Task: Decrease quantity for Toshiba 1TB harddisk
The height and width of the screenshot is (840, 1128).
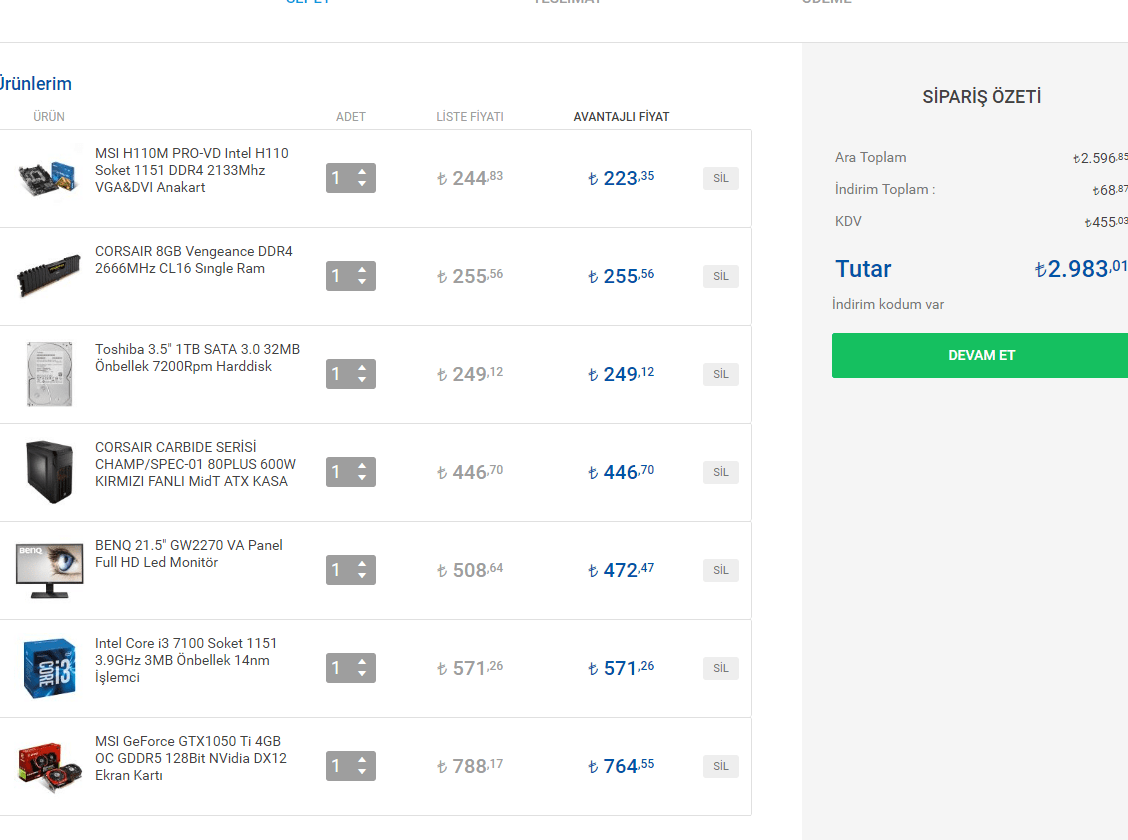Action: [x=362, y=380]
